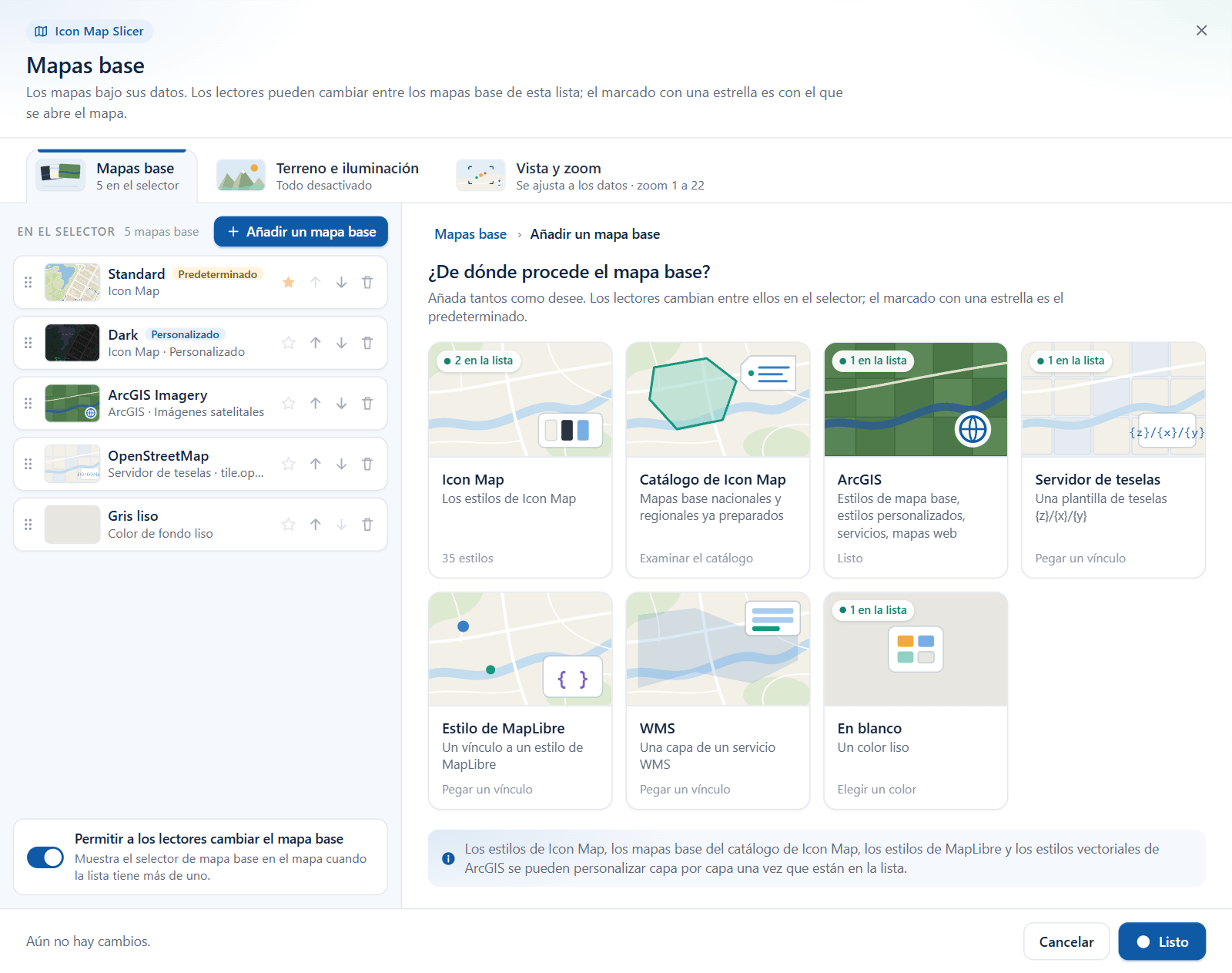
Task: Move Standard basemap down with arrow
Action: point(341,283)
